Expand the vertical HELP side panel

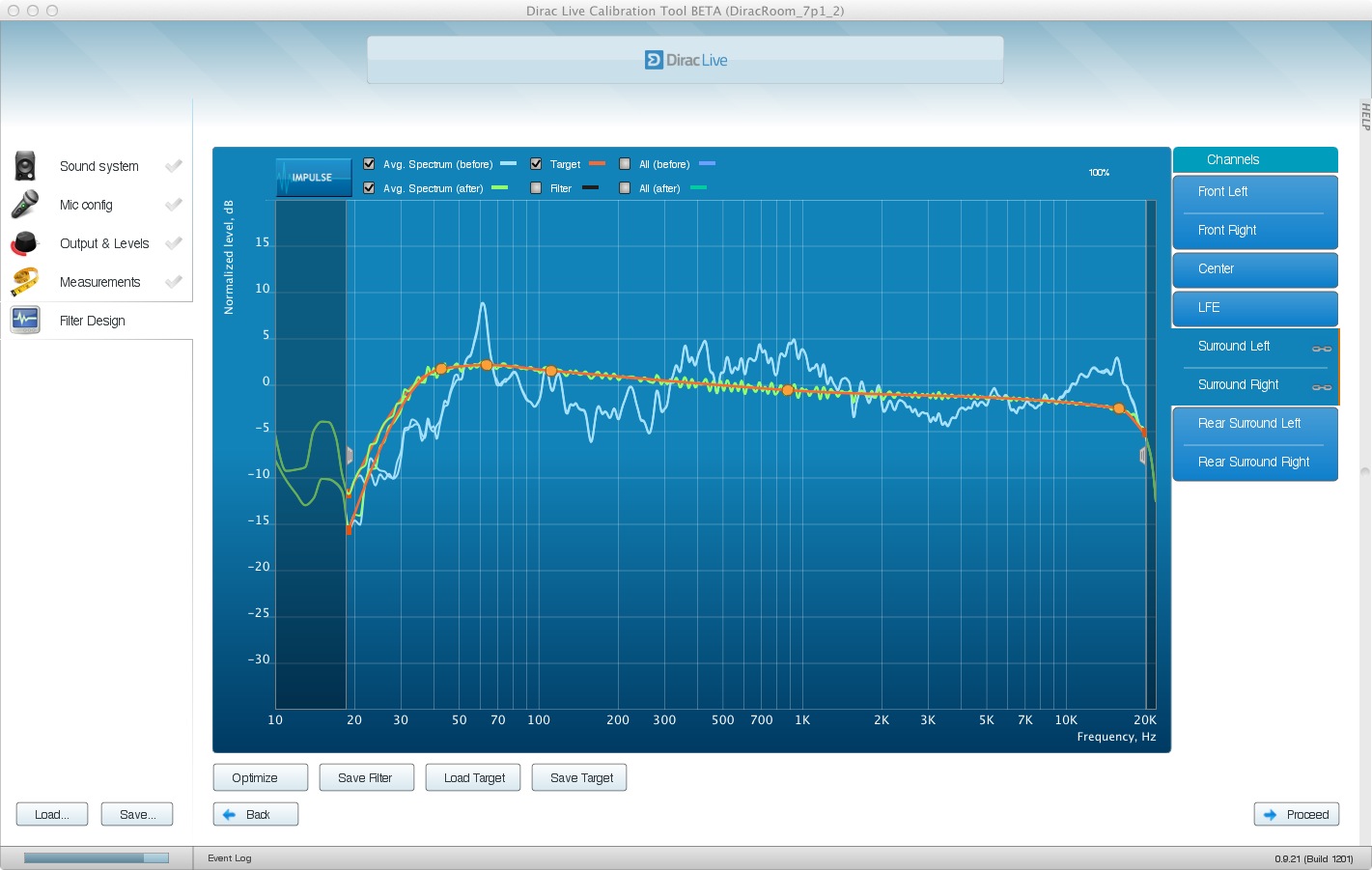click(1365, 116)
